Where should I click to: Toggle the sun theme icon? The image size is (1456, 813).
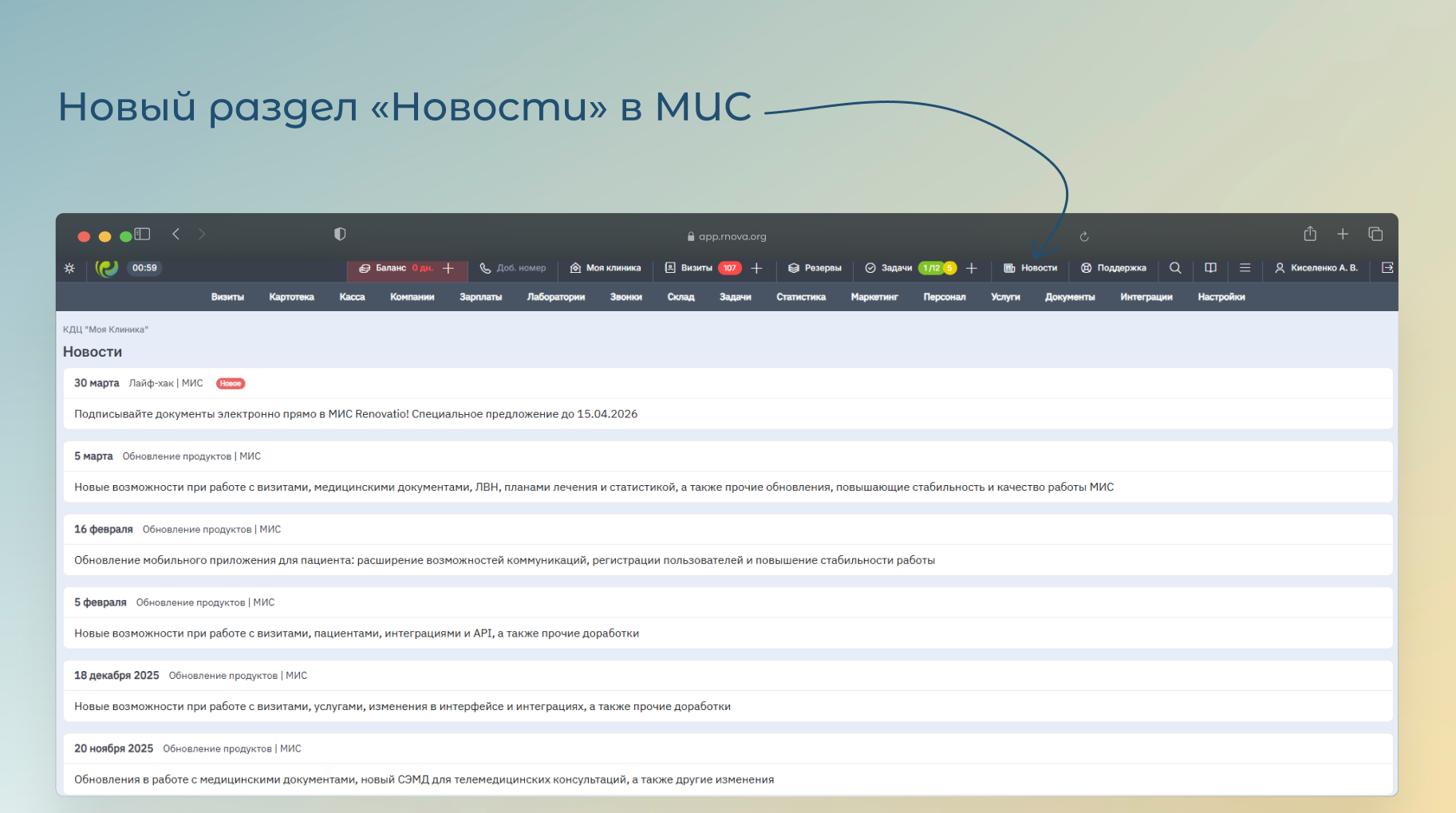pos(69,268)
